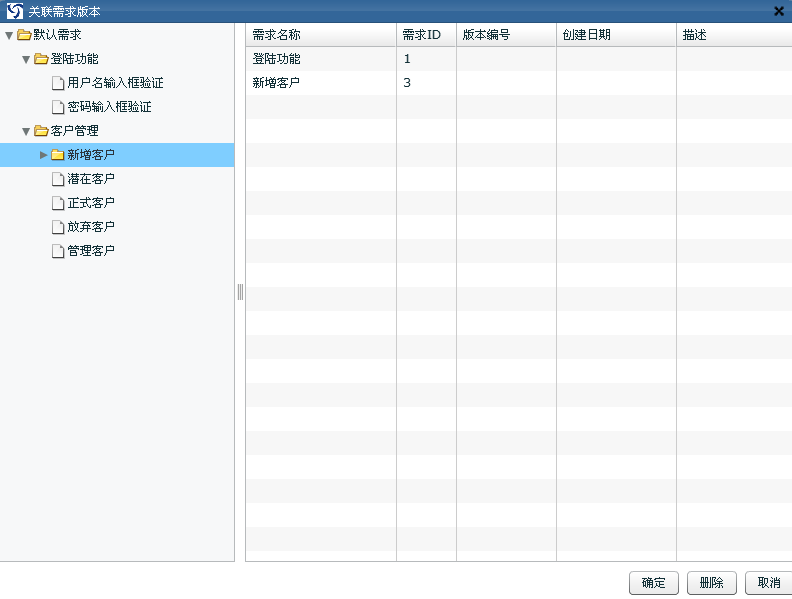792x599 pixels.
Task: Click the folder icon of 客户管理
Action: pyautogui.click(x=41, y=131)
